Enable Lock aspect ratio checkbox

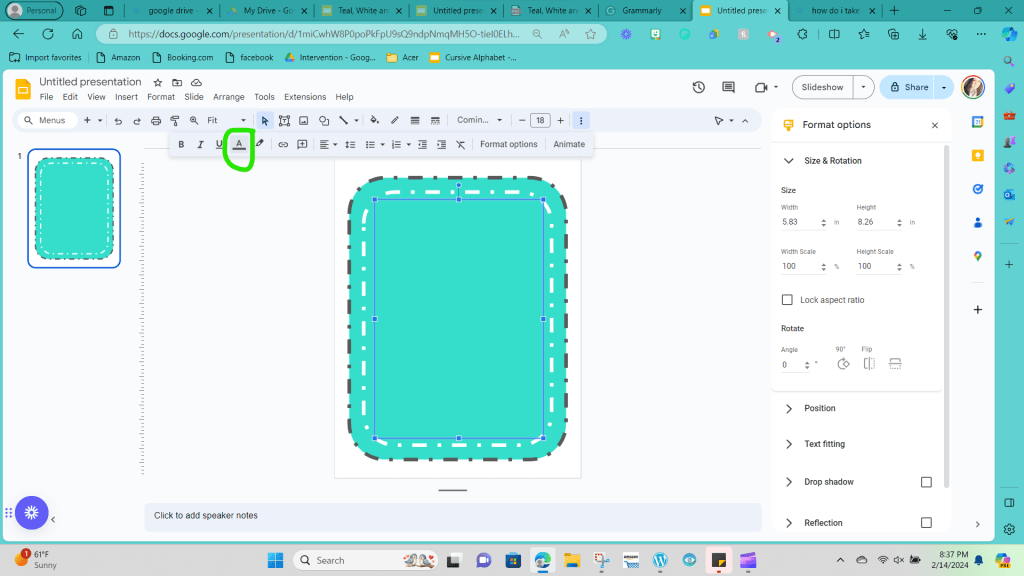(787, 300)
